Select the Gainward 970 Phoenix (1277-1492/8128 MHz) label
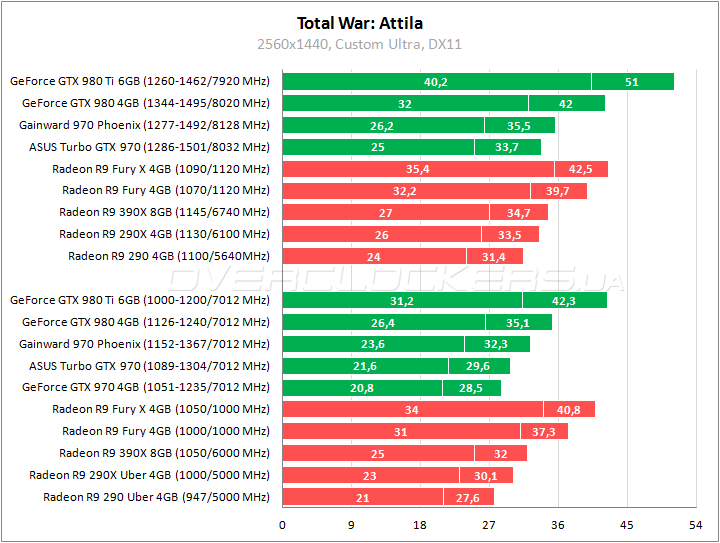The image size is (720, 543). [144, 125]
